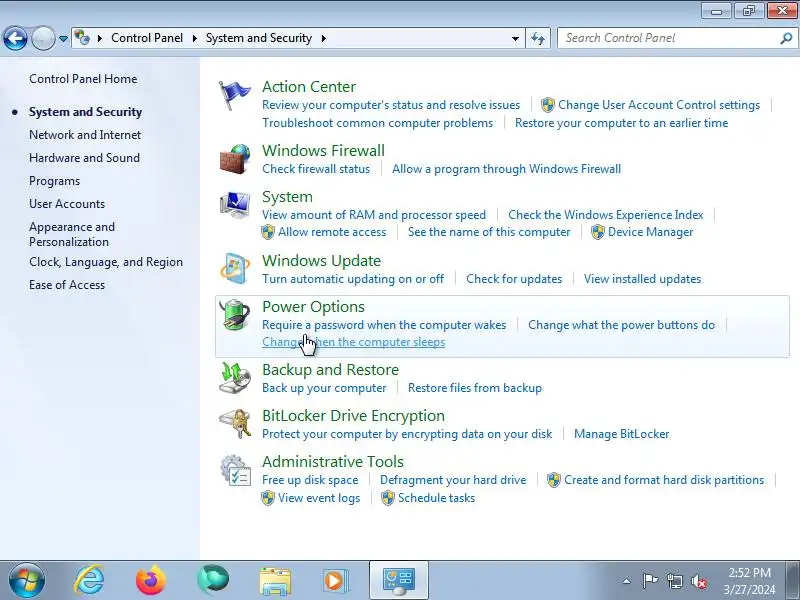Click the Action Center flag in tray

649,581
